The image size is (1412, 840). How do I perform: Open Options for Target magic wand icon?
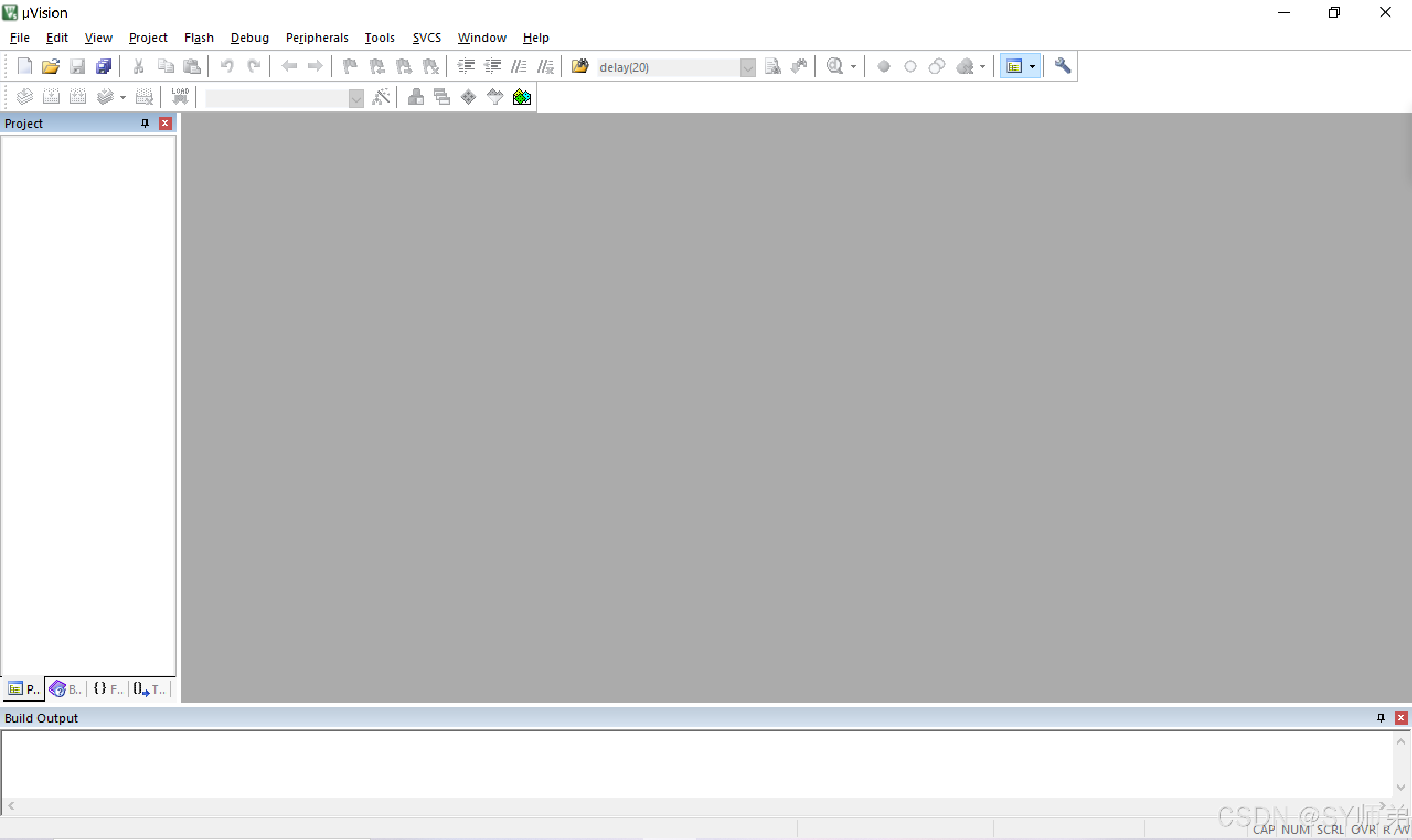381,97
